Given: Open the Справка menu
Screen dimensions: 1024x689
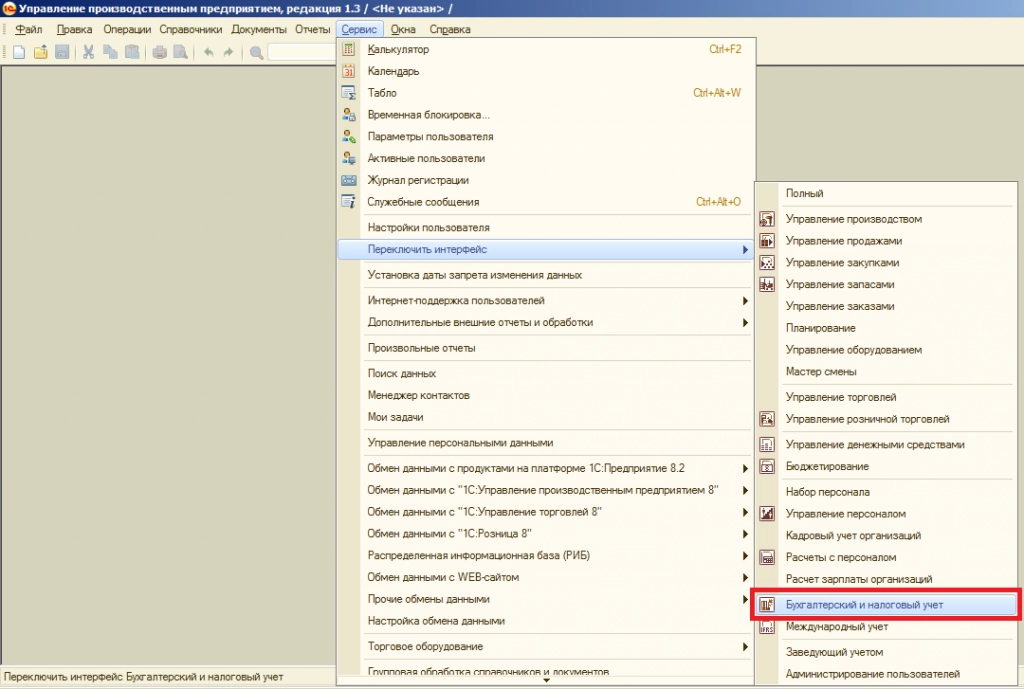Looking at the screenshot, I should pos(450,29).
